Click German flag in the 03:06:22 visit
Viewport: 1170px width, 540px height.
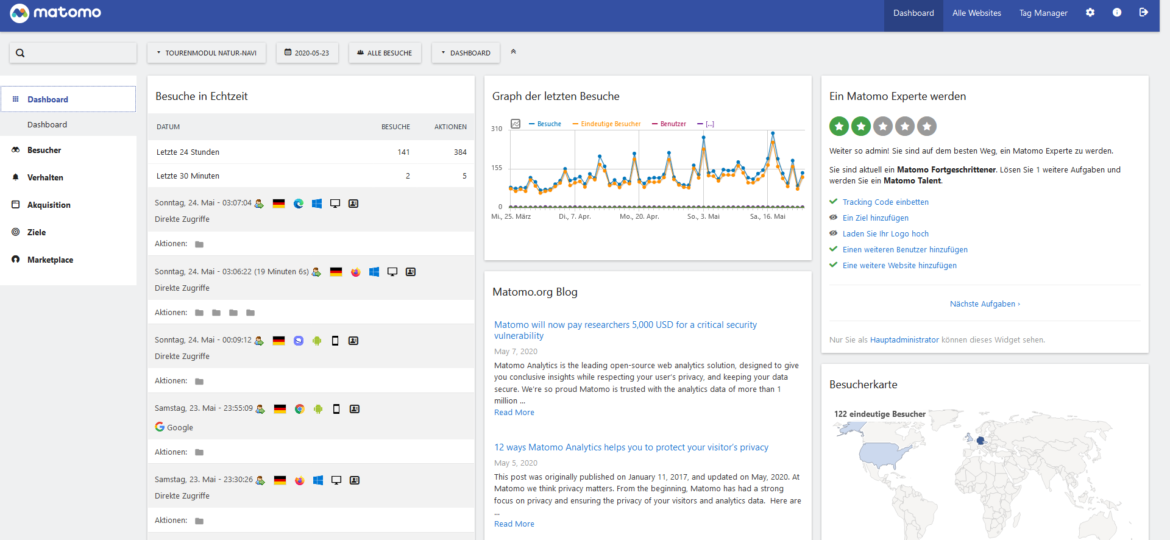pos(337,272)
